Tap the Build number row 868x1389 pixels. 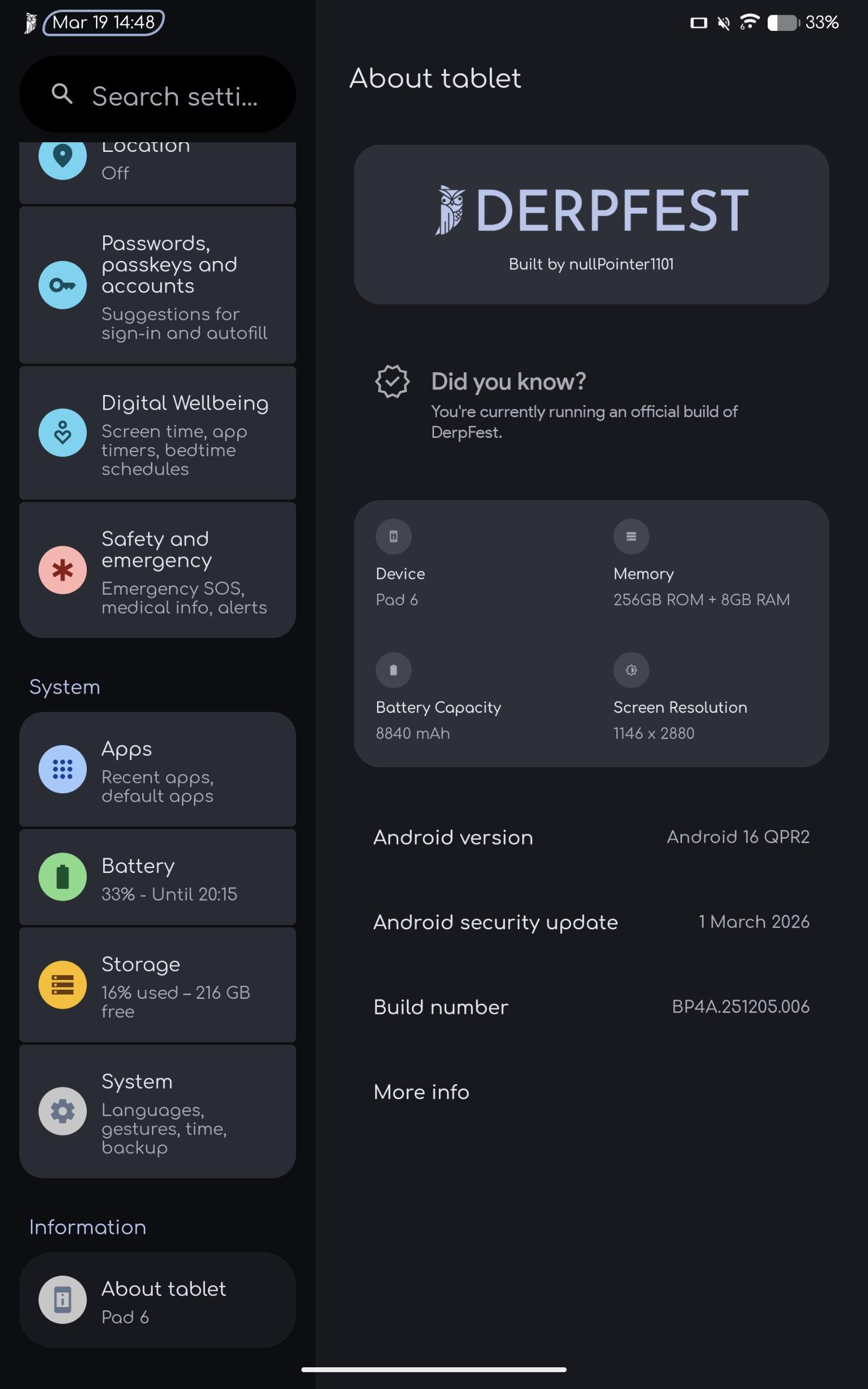(x=591, y=1008)
